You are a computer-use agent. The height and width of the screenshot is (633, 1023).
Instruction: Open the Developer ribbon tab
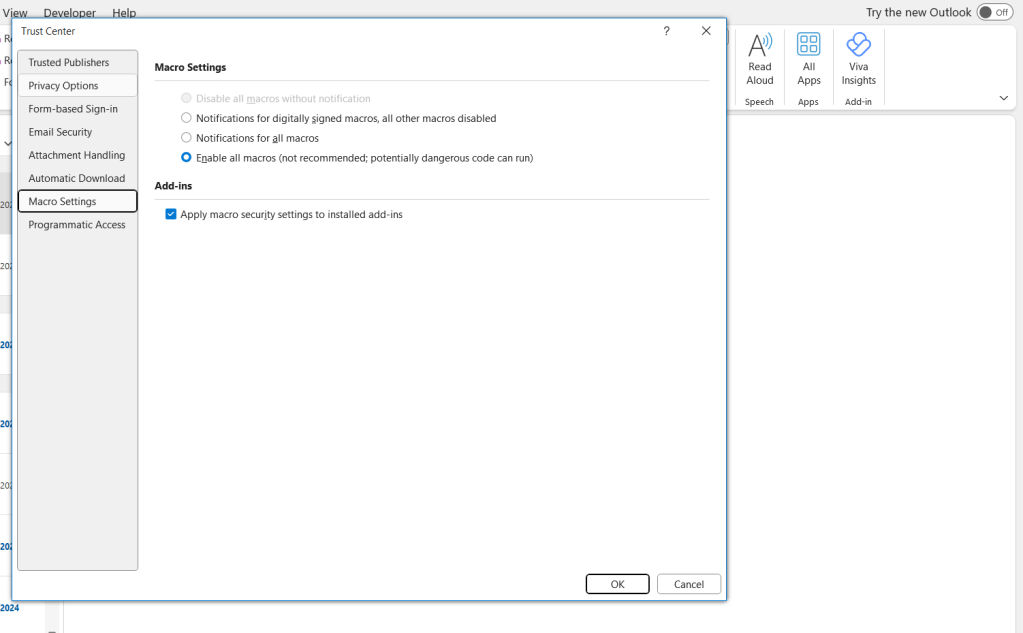click(70, 13)
